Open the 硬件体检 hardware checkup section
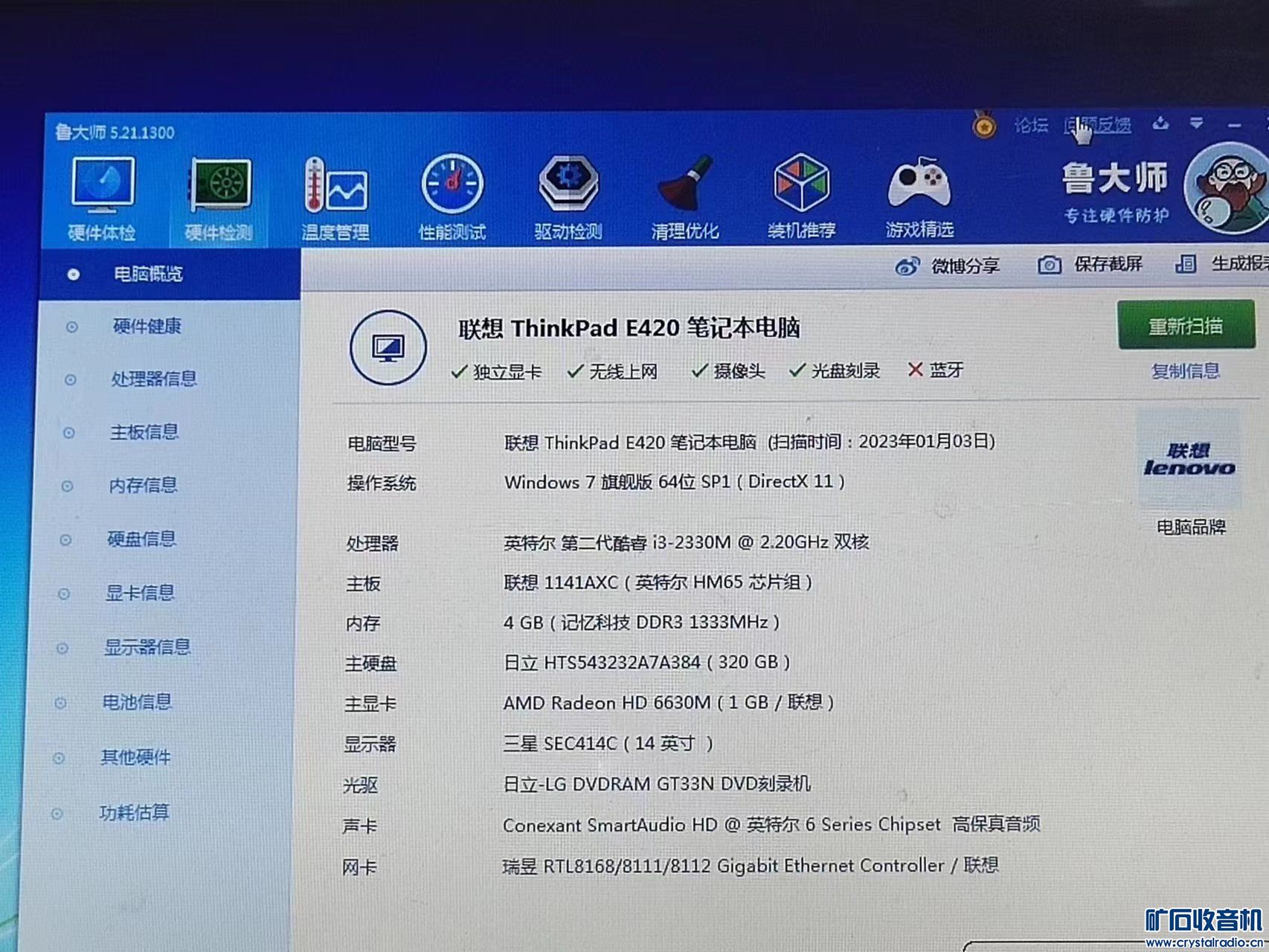Screen dimensions: 1269x952 [103, 198]
